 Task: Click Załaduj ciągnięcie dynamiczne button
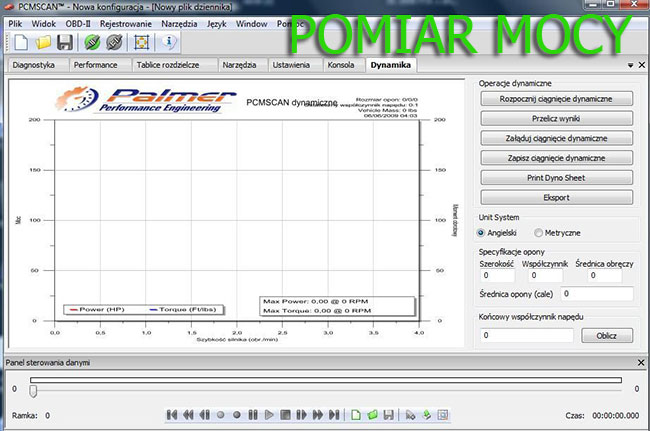[x=556, y=138]
